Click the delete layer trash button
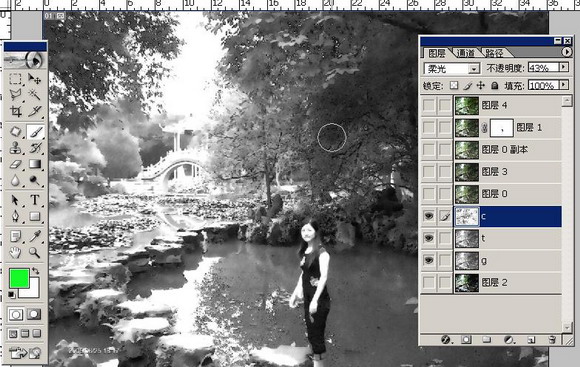Viewport: 580px width, 367px height. [552, 340]
